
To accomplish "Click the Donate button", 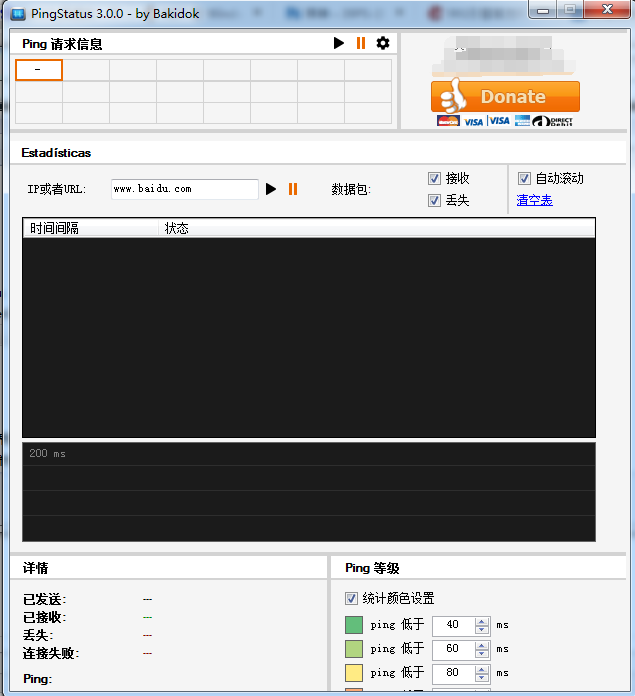I will tap(505, 96).
